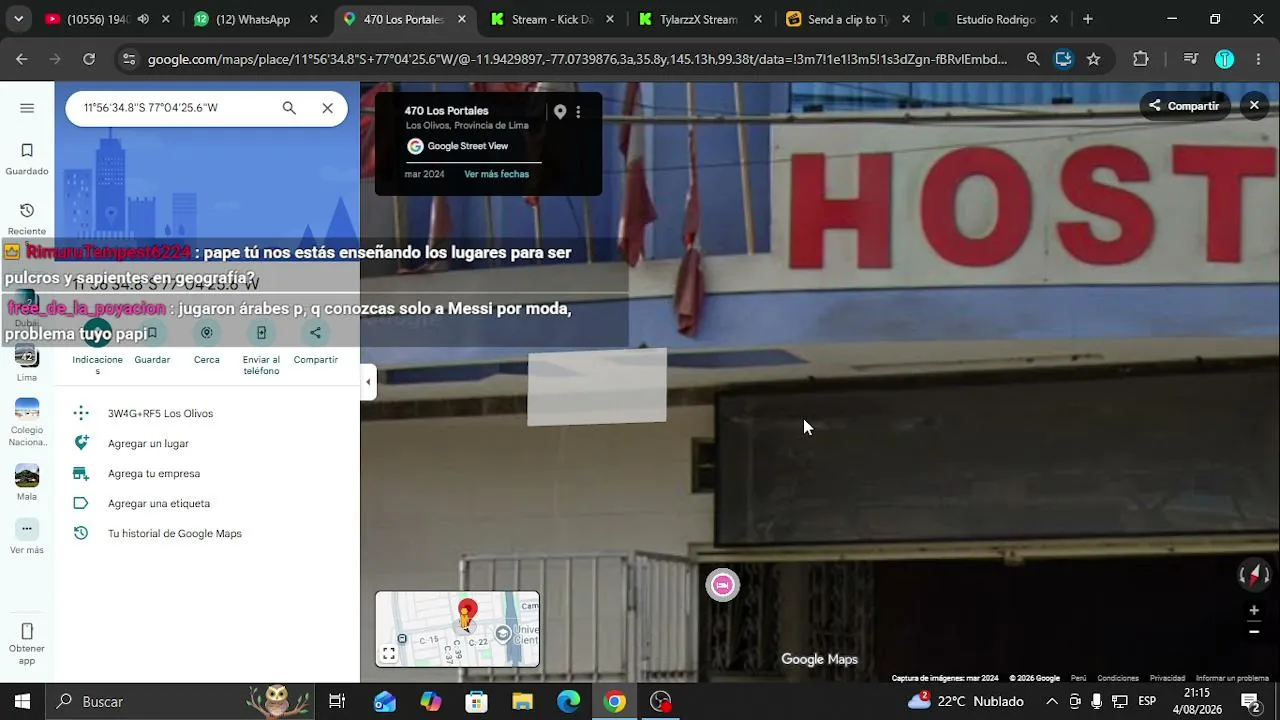Image resolution: width=1280 pixels, height=720 pixels.
Task: Click the 470 Los Portales address title
Action: click(x=446, y=111)
